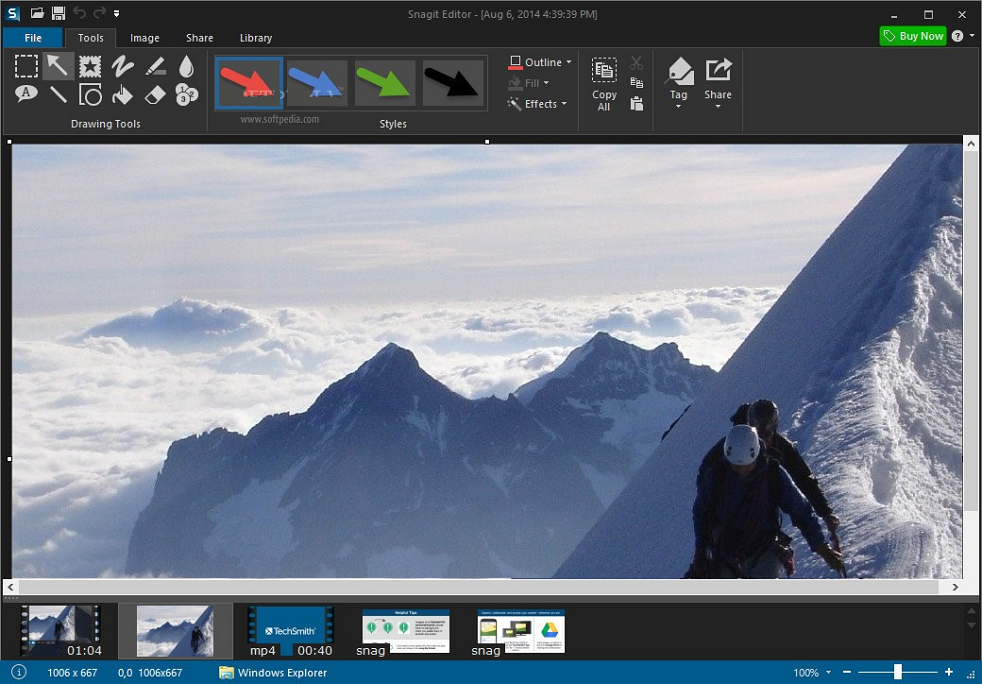Select the Stamp tool
Image resolution: width=982 pixels, height=684 pixels.
click(x=90, y=66)
